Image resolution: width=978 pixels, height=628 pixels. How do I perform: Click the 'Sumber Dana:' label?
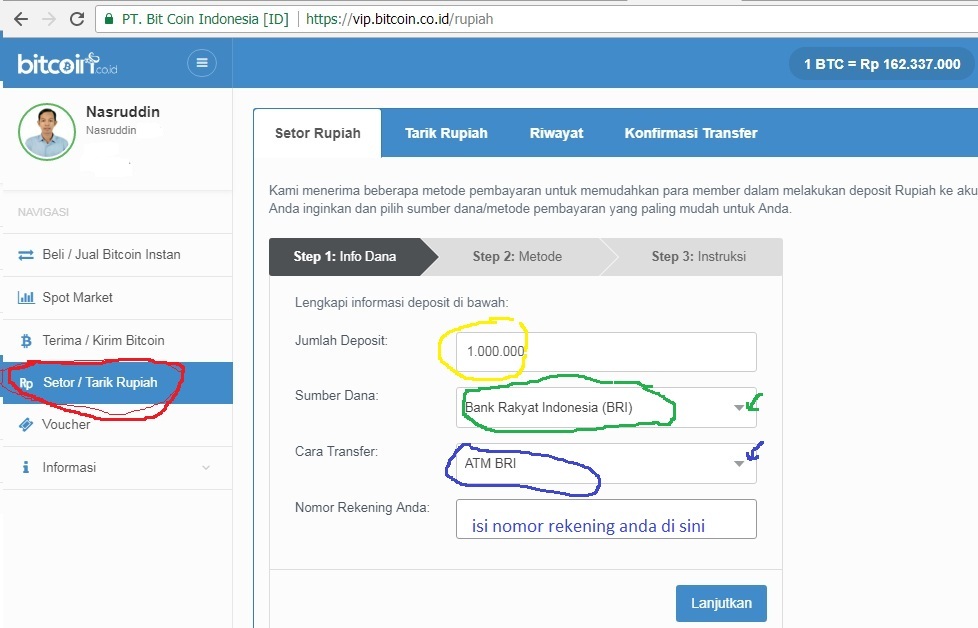click(x=337, y=395)
